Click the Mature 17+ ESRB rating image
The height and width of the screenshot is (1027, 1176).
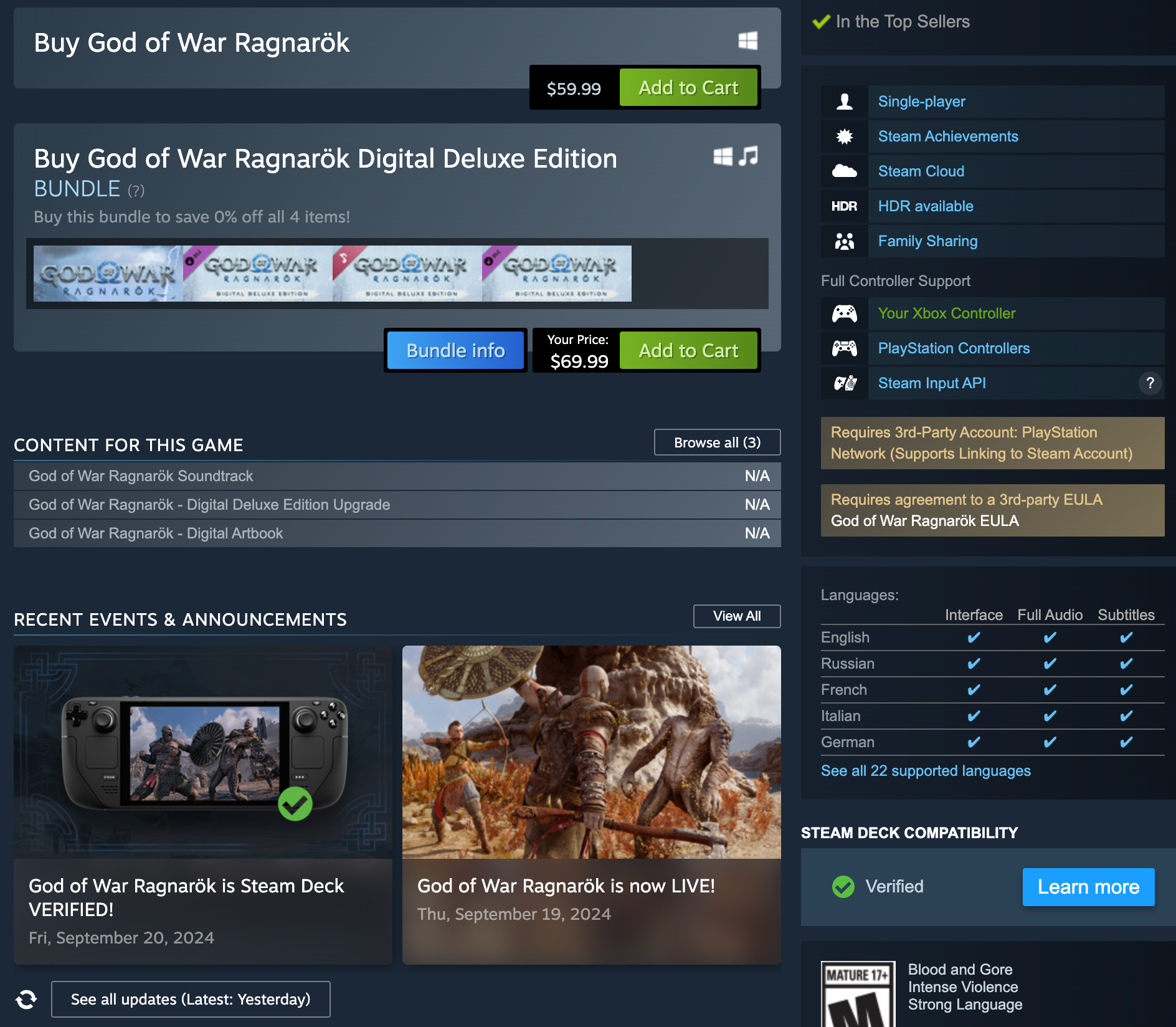858,994
